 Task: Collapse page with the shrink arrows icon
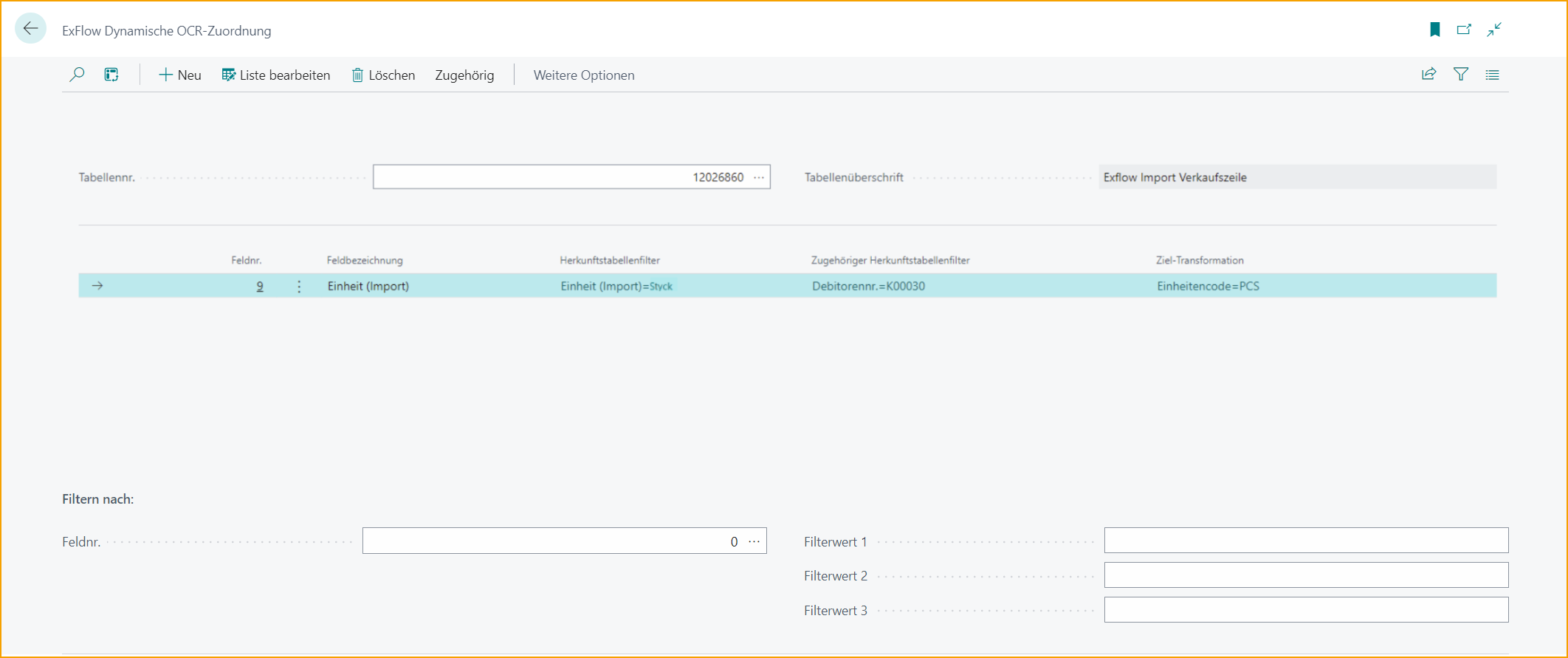point(1494,30)
